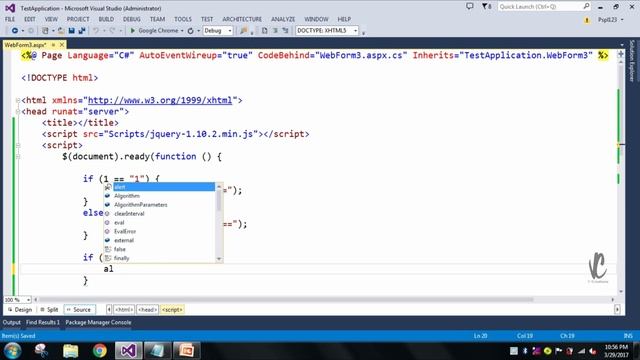
Task: Click the toolbar icon just before DOCTYPE dropdown
Action: [x=285, y=31]
